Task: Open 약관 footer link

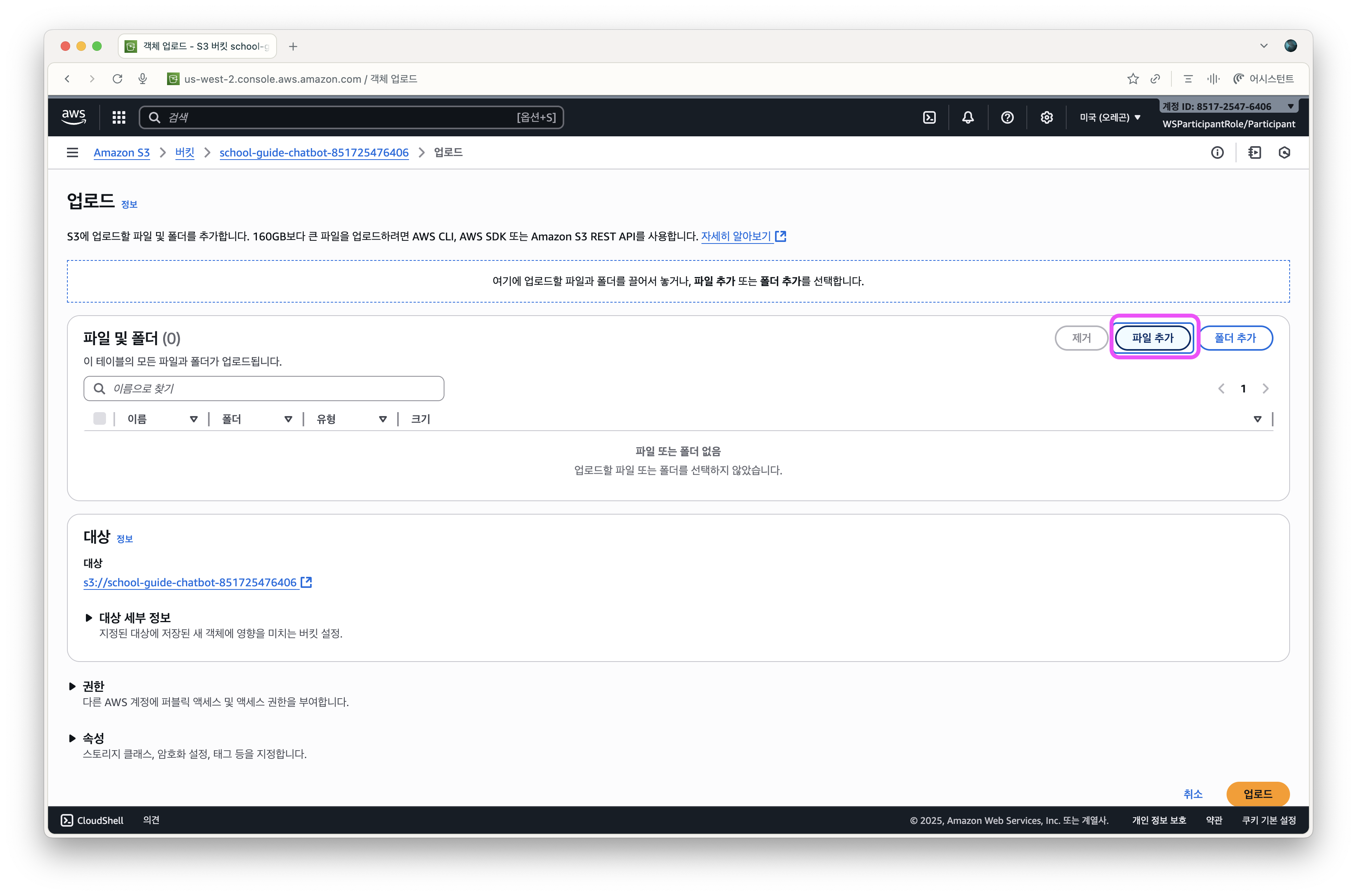Action: pyautogui.click(x=1214, y=821)
